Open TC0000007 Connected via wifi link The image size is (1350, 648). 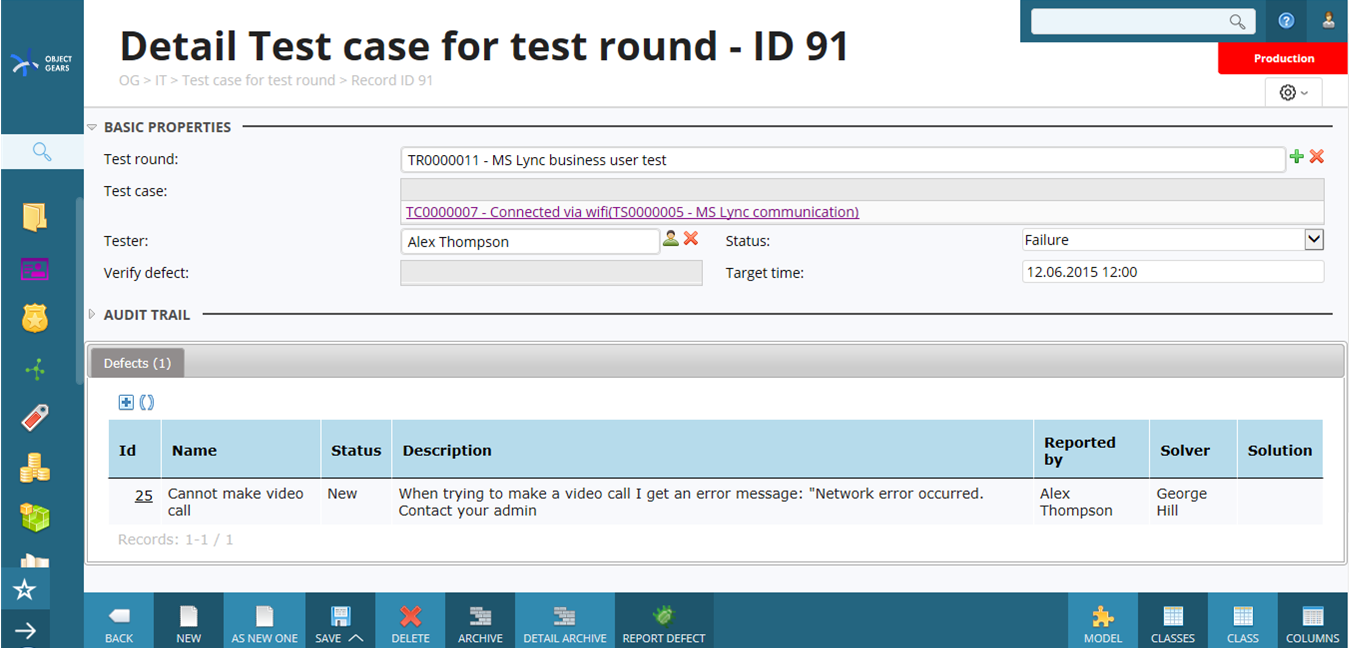(x=632, y=212)
